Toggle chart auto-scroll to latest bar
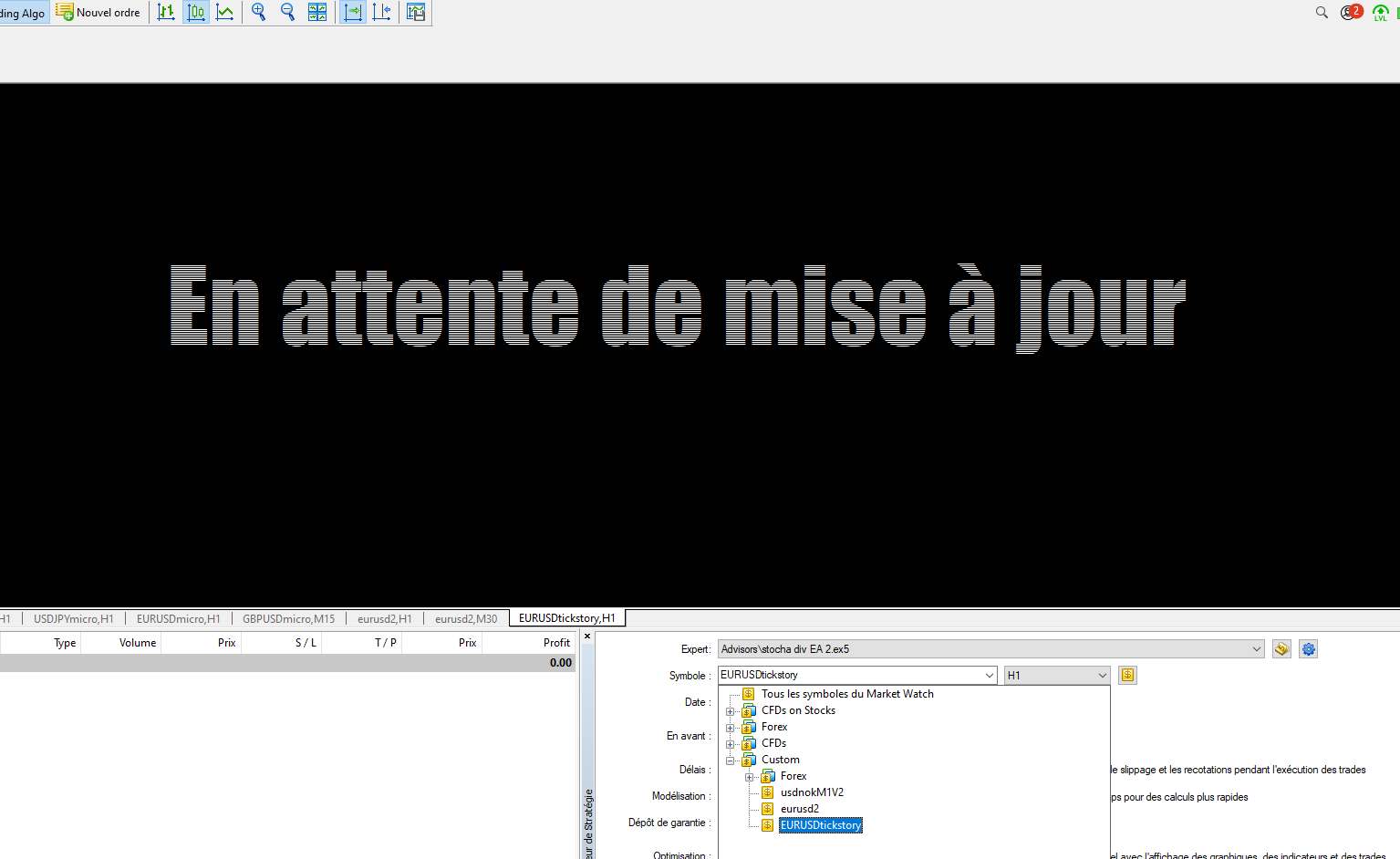The width and height of the screenshot is (1400, 859). tap(353, 13)
